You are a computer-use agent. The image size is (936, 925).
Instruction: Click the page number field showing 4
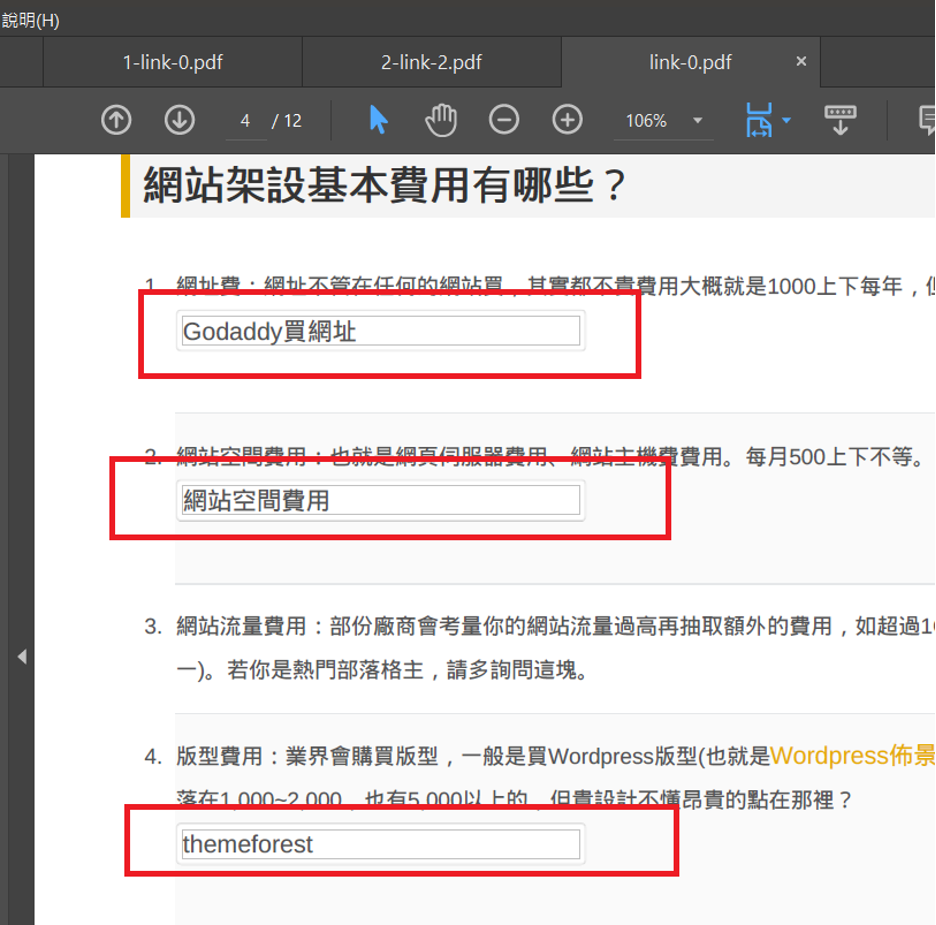pos(245,121)
